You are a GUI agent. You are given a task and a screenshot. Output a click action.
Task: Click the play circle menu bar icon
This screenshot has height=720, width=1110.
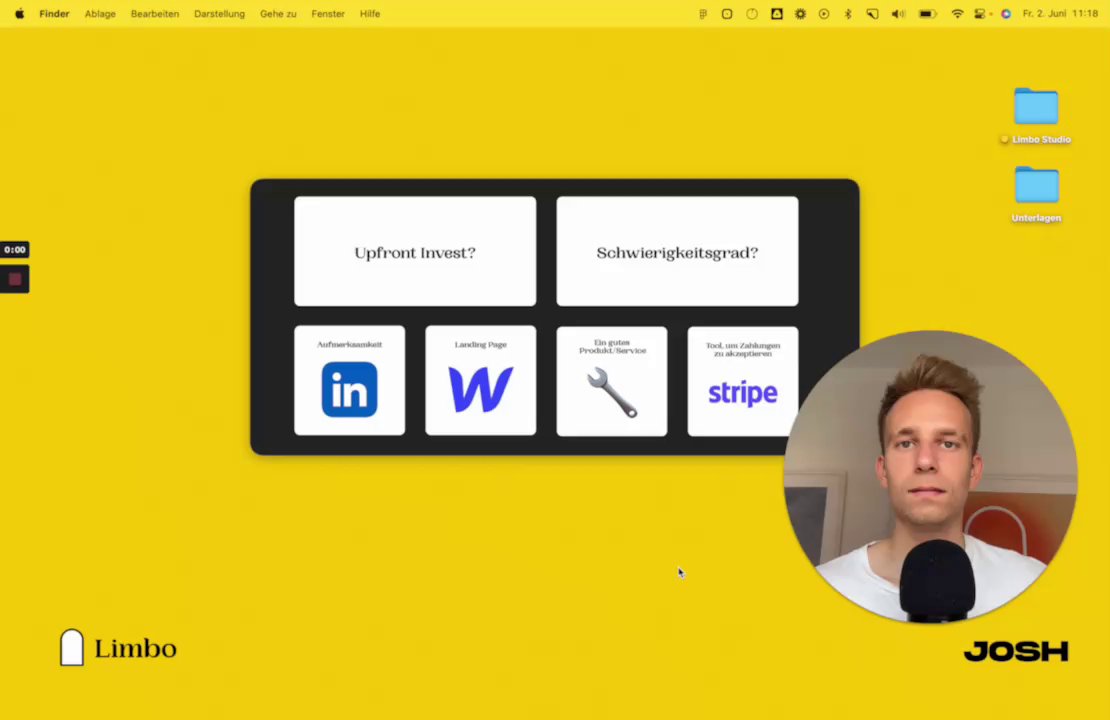point(824,13)
